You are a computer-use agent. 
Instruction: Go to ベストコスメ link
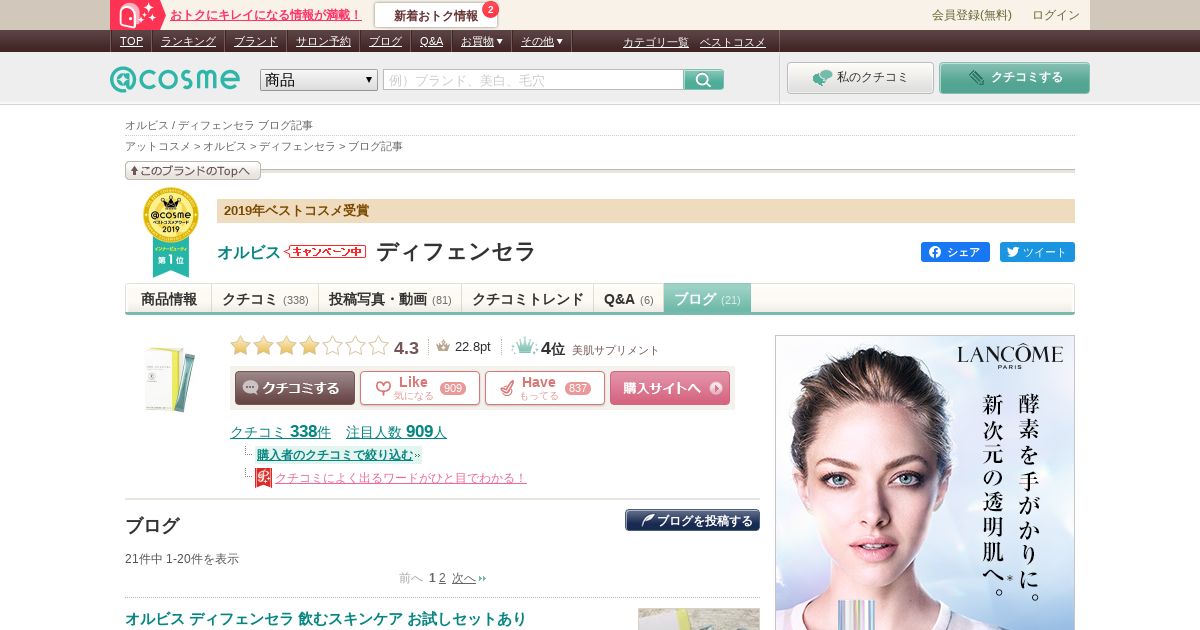click(x=733, y=42)
